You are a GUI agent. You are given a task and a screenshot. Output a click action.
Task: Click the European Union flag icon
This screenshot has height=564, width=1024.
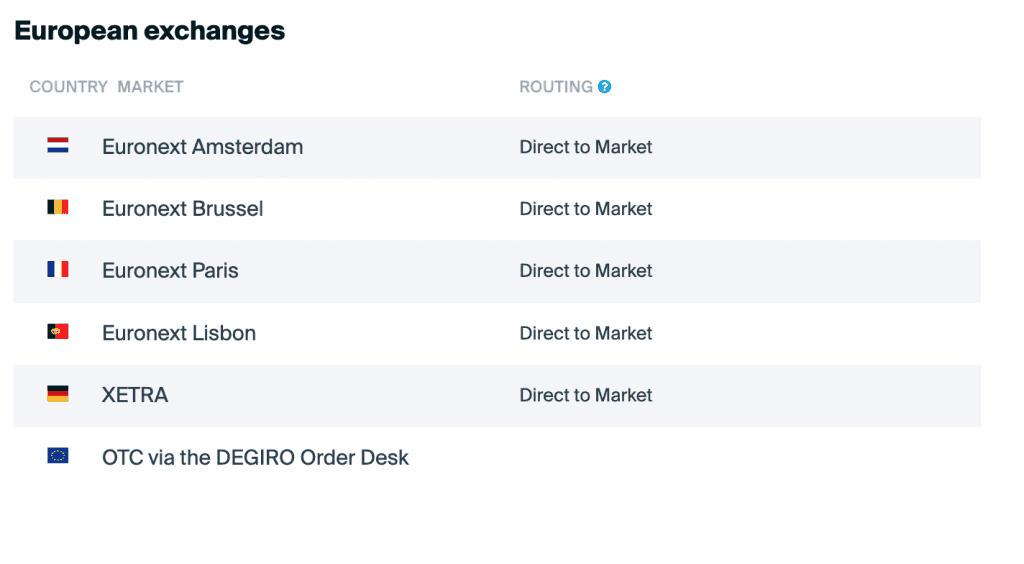[x=58, y=456]
